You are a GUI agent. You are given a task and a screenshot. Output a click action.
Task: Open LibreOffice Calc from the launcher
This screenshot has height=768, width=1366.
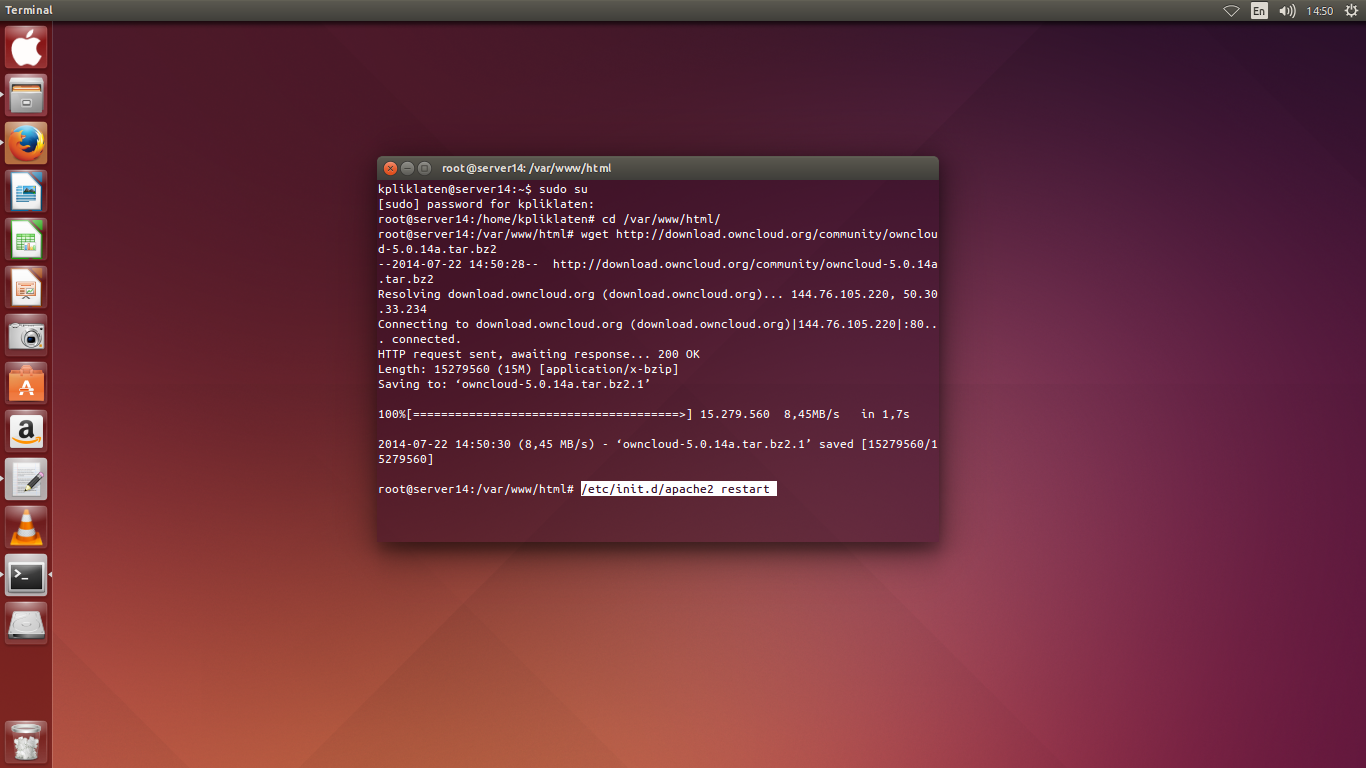point(26,239)
